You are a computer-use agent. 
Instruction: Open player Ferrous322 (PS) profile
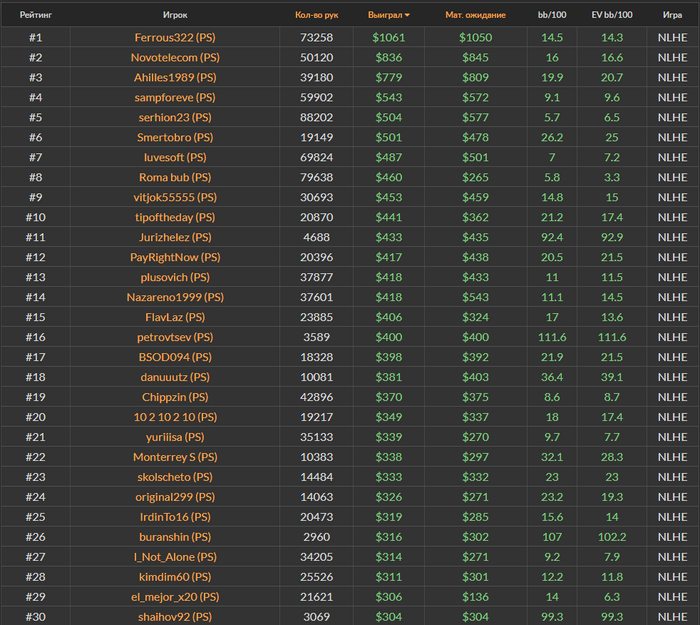pyautogui.click(x=175, y=37)
